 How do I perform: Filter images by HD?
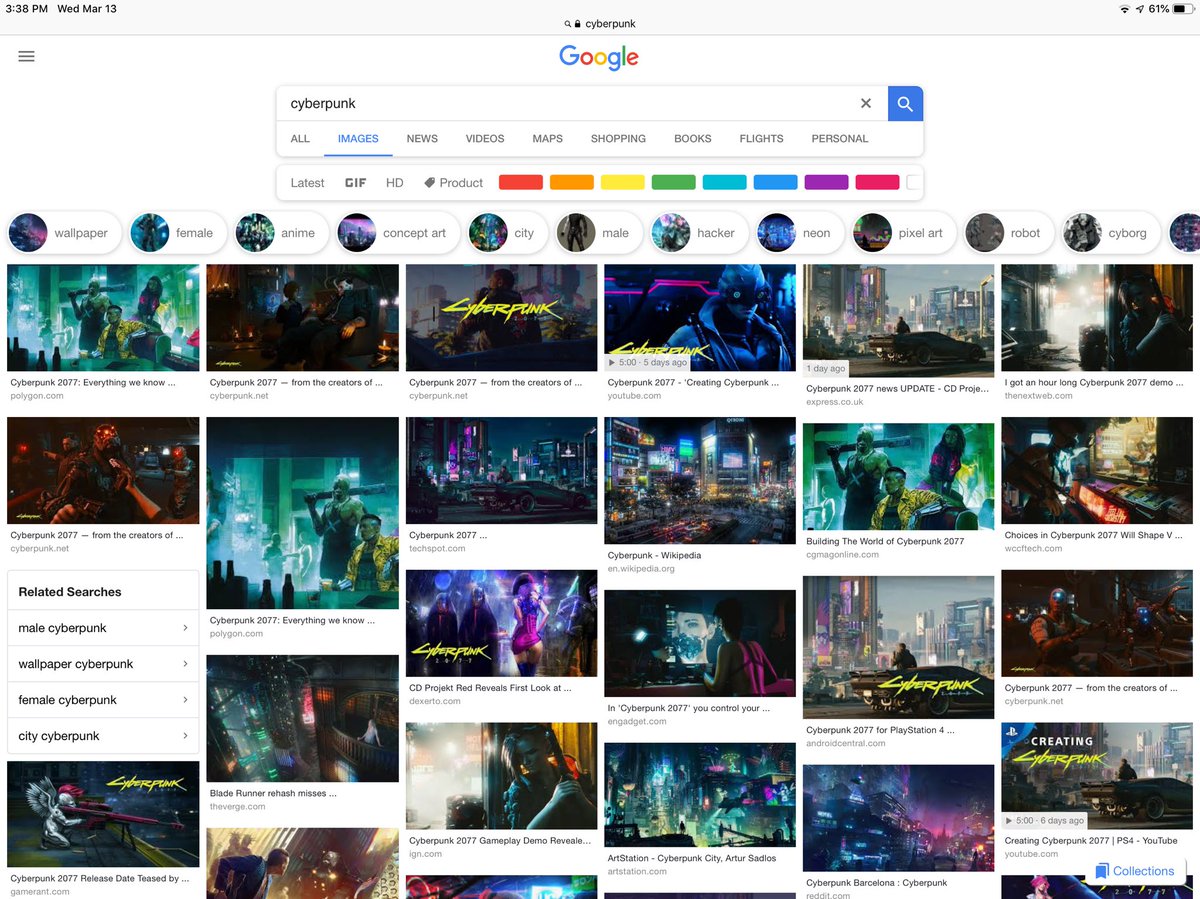click(x=395, y=183)
